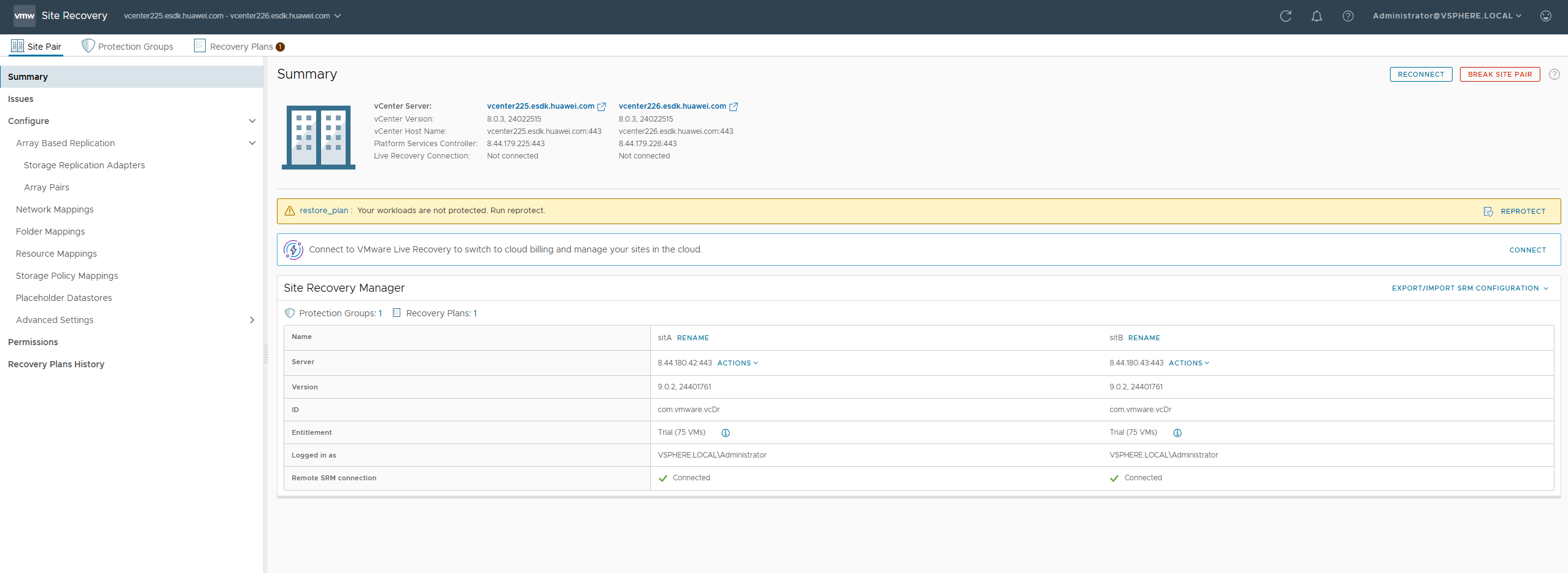1568x573 pixels.
Task: Open Network Mappings
Action: click(x=55, y=209)
